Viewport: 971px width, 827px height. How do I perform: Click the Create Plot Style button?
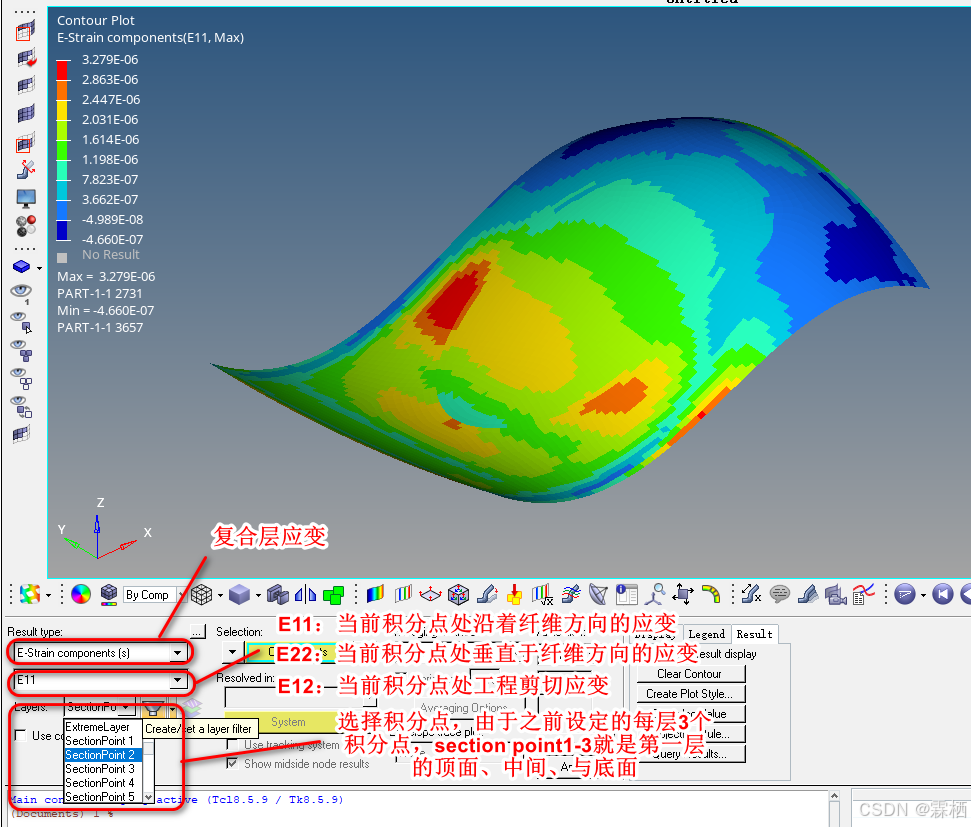[690, 694]
